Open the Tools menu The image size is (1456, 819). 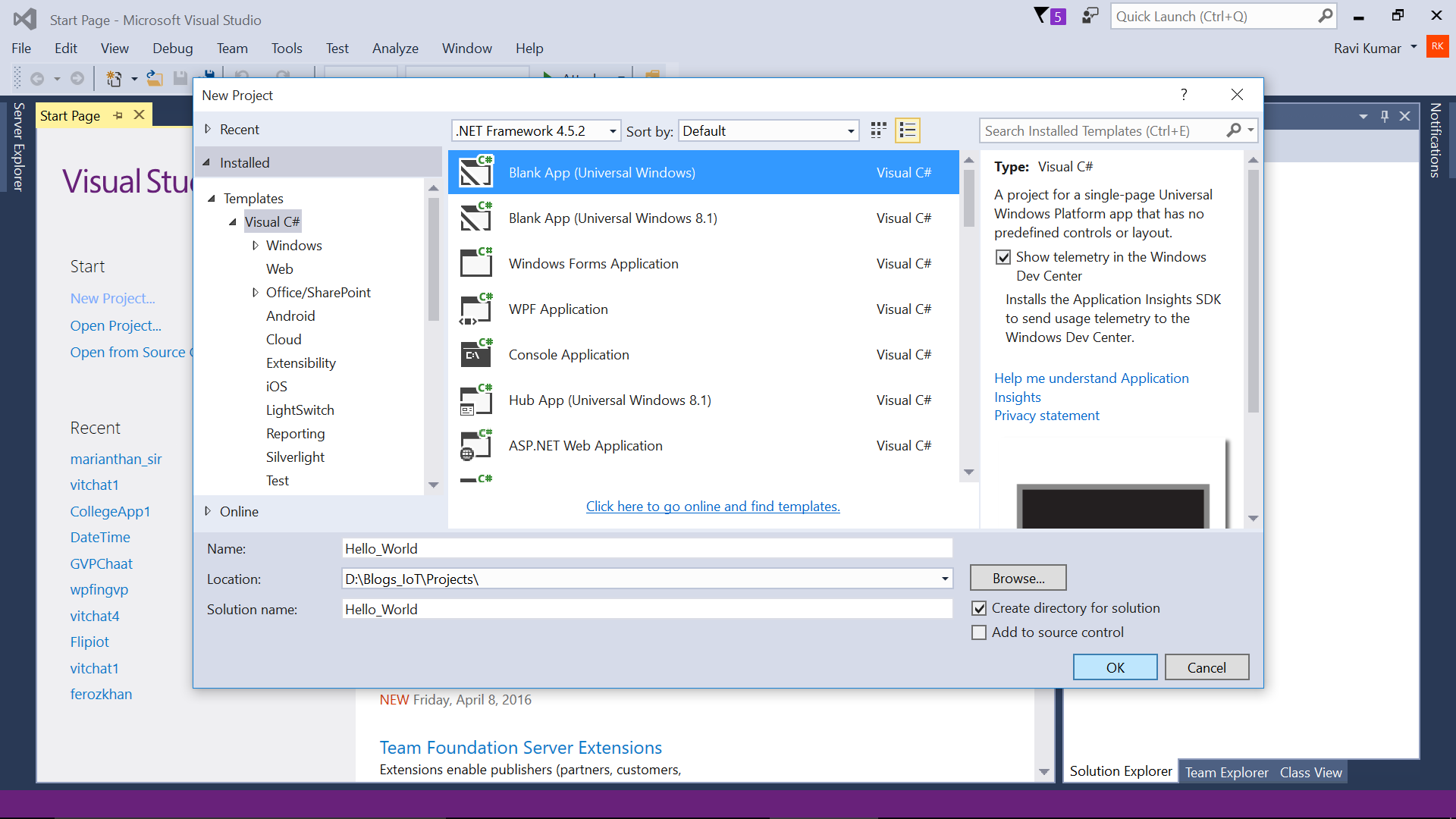[287, 48]
